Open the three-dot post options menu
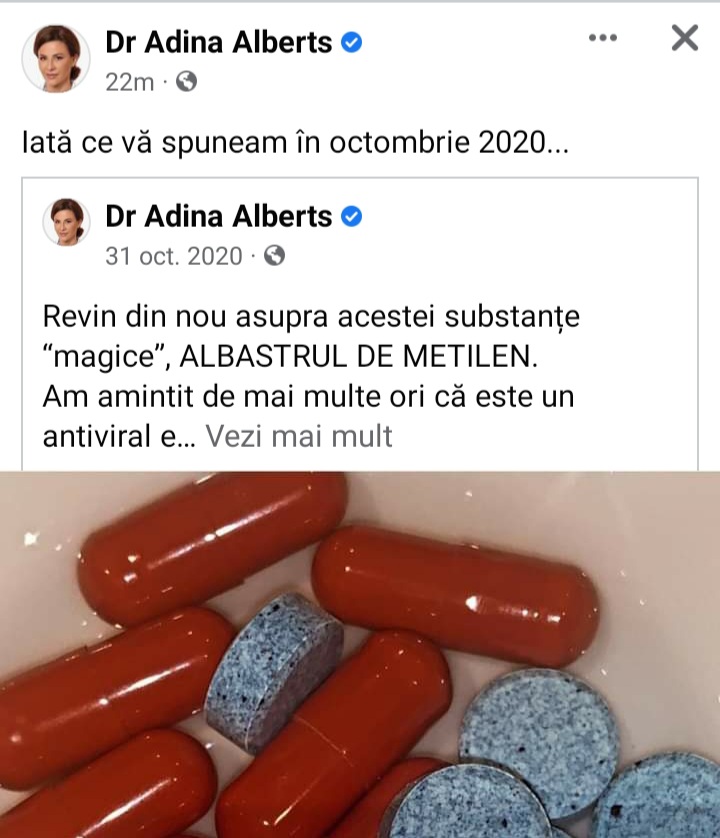 point(603,38)
